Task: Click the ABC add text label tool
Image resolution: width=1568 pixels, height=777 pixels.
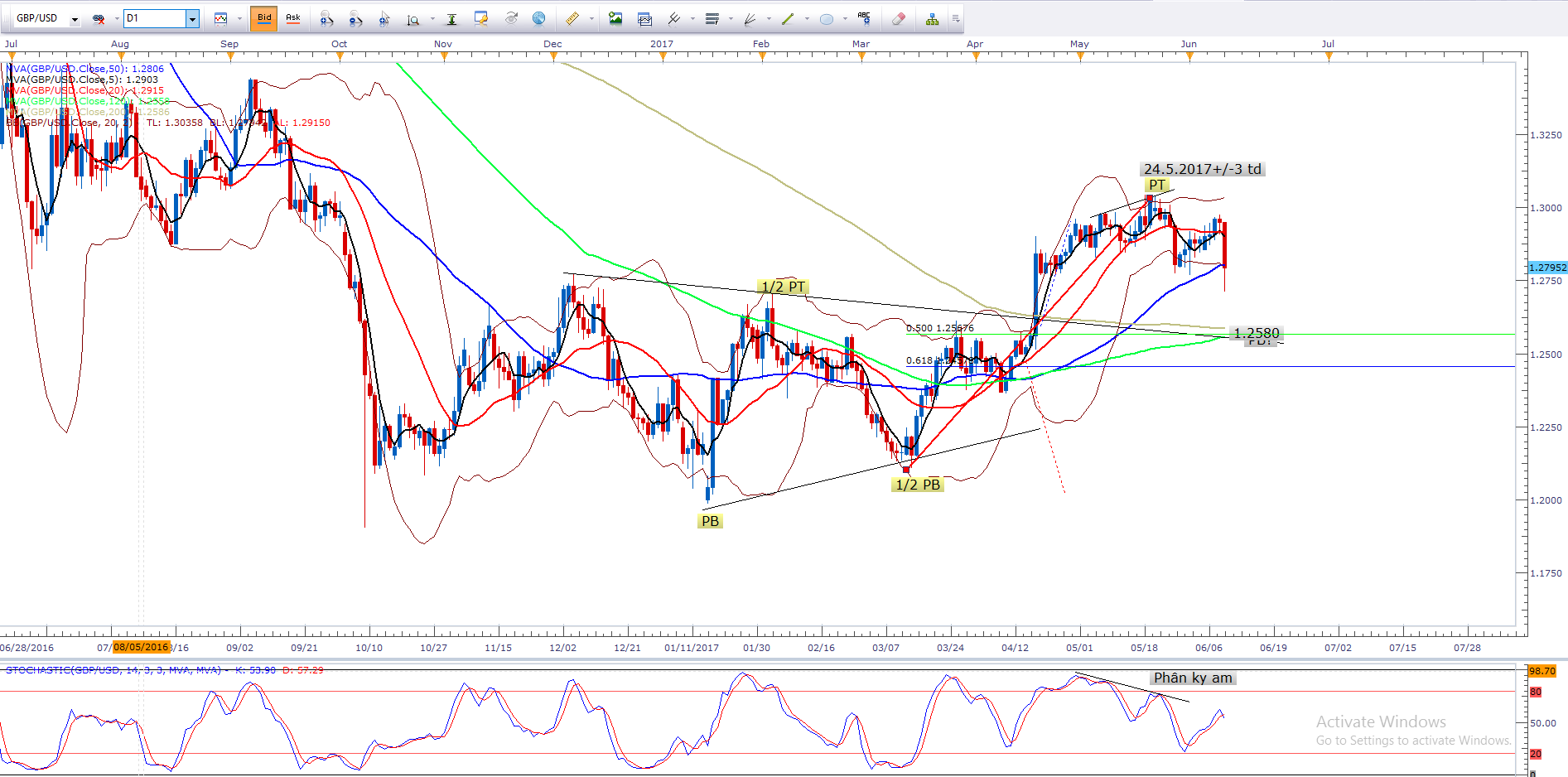Action: point(864,17)
